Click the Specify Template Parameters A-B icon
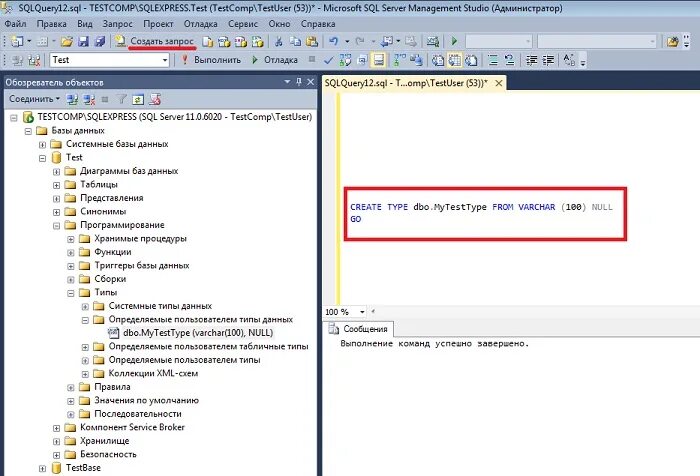The image size is (700, 476). 569,60
